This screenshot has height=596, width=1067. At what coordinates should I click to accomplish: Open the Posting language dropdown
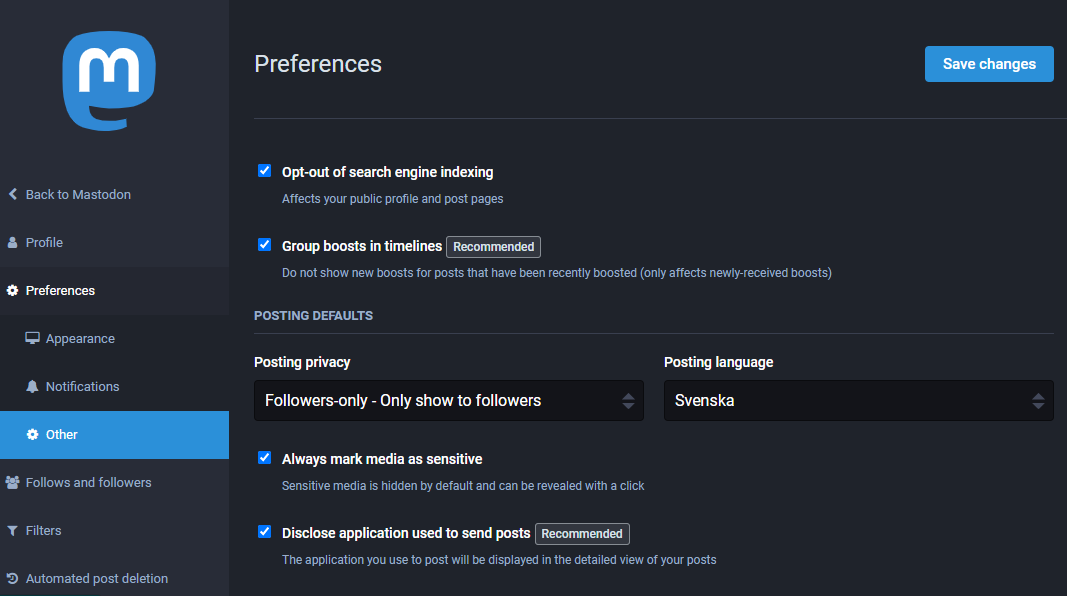858,400
